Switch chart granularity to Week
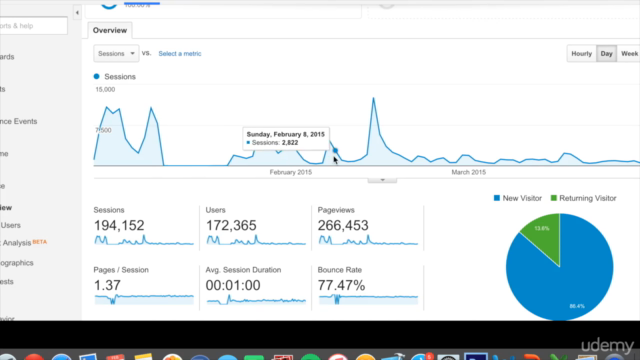Image resolution: width=640 pixels, height=360 pixels. [629, 53]
